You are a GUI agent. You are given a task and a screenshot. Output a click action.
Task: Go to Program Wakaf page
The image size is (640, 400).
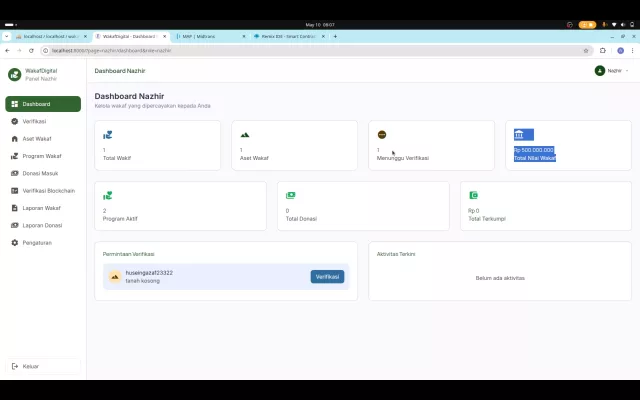43,156
